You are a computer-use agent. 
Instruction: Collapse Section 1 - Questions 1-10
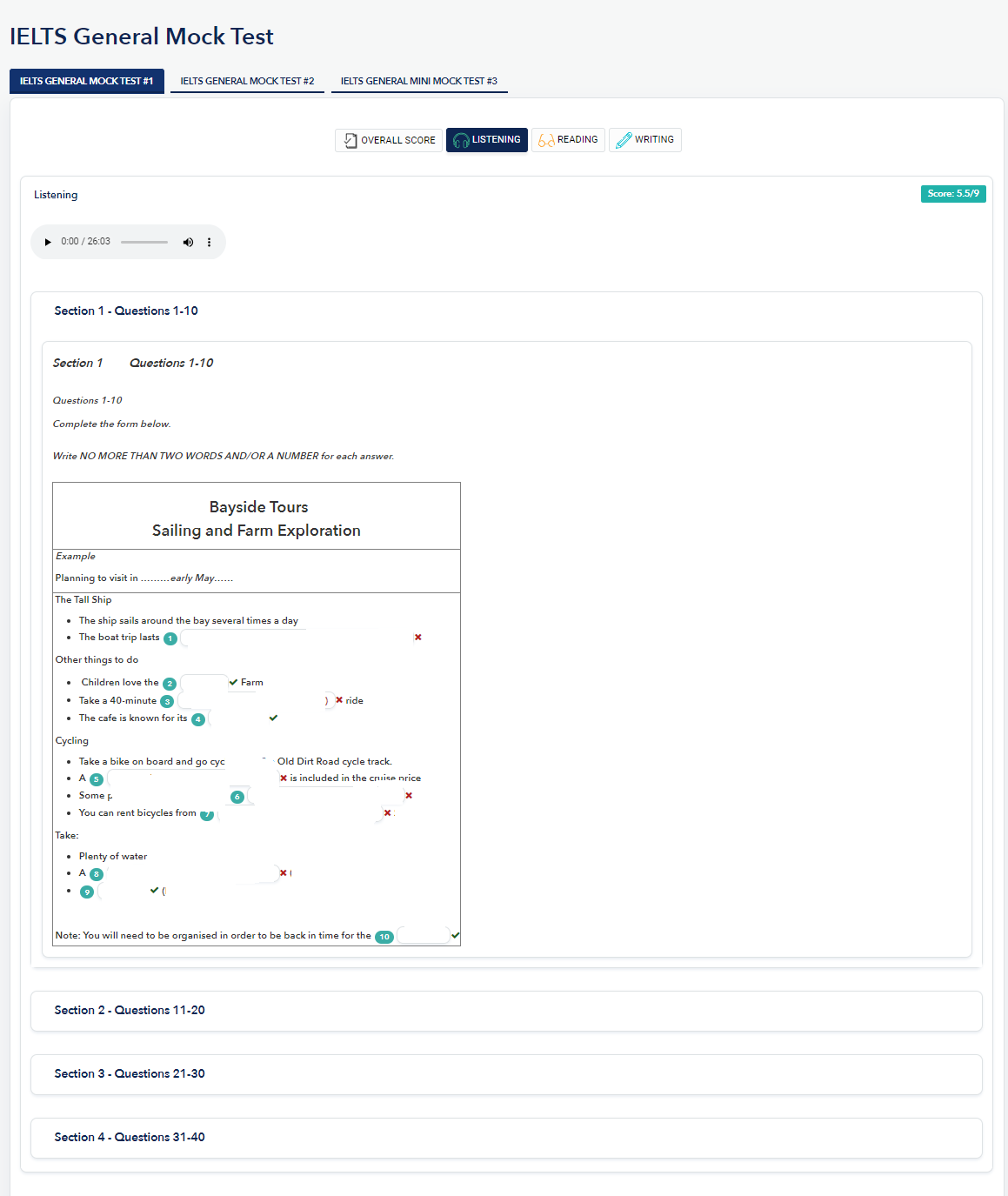click(x=126, y=311)
